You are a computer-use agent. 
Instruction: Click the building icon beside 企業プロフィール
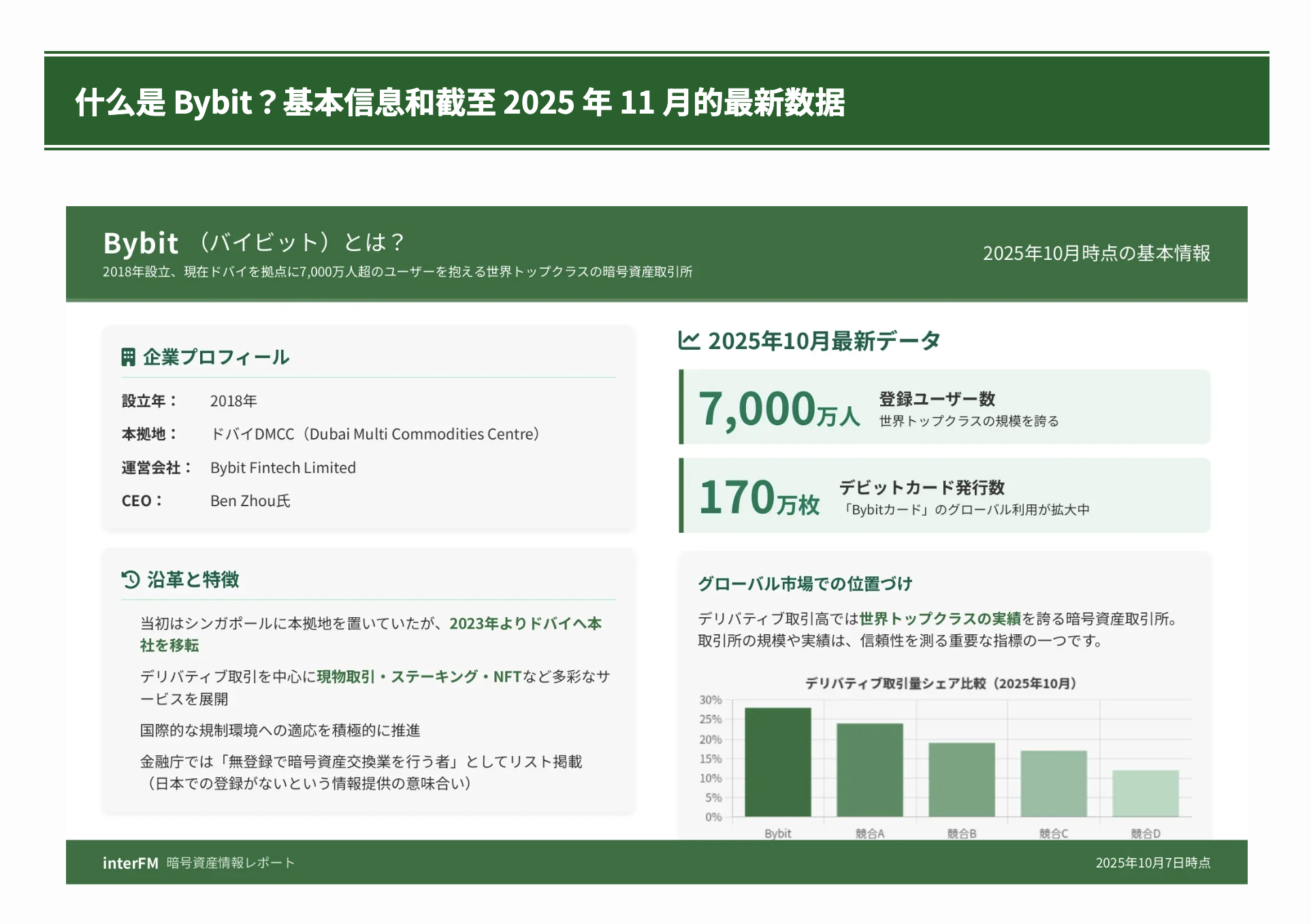pyautogui.click(x=129, y=357)
